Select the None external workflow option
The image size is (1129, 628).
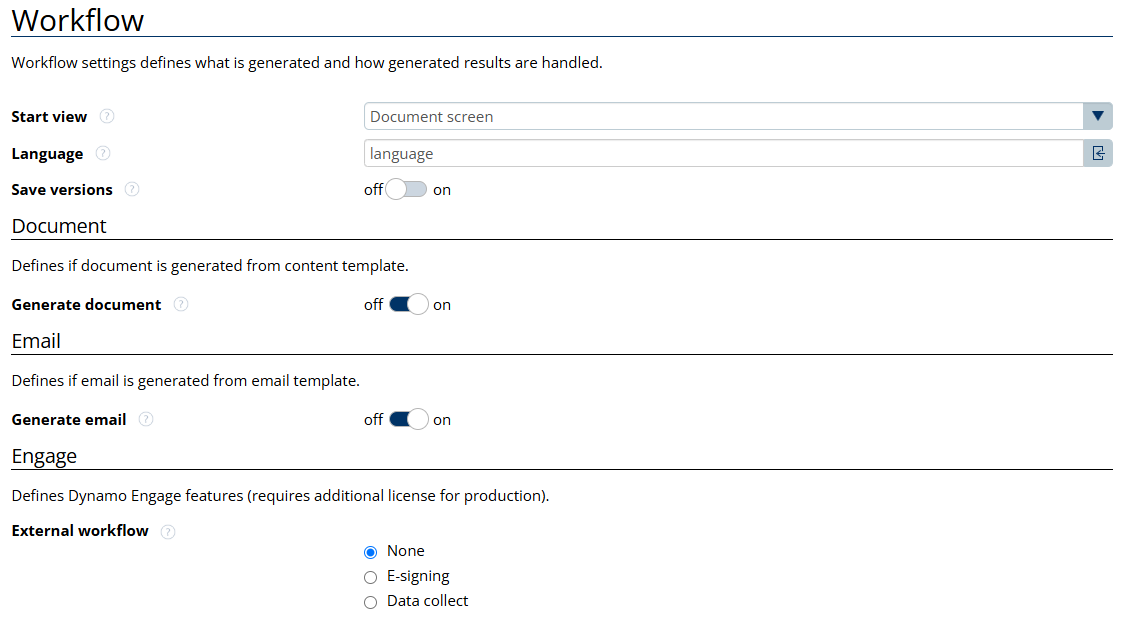pos(371,552)
